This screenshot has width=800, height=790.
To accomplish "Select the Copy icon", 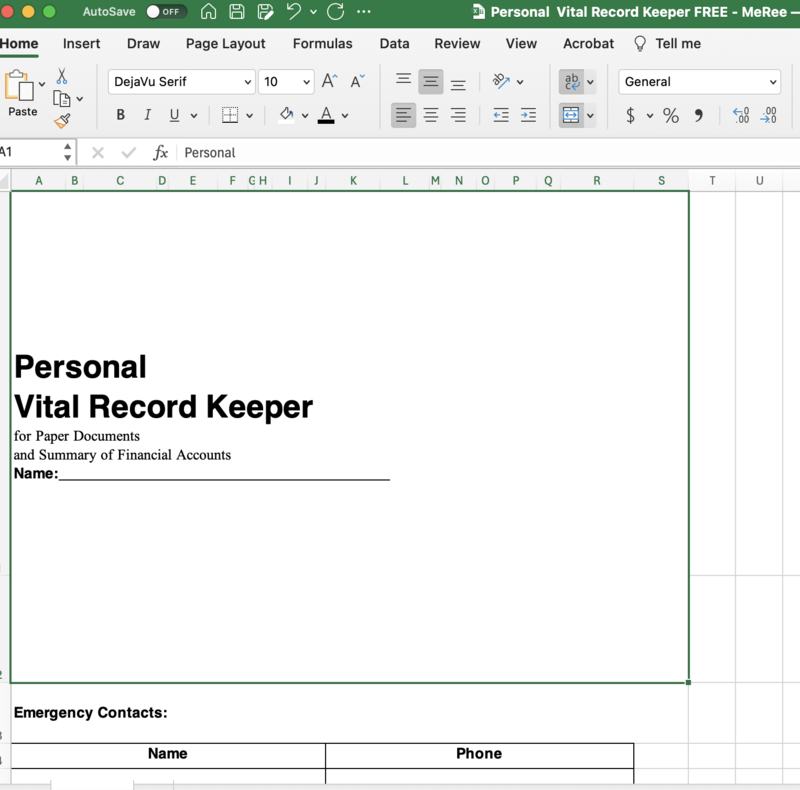I will (60, 98).
